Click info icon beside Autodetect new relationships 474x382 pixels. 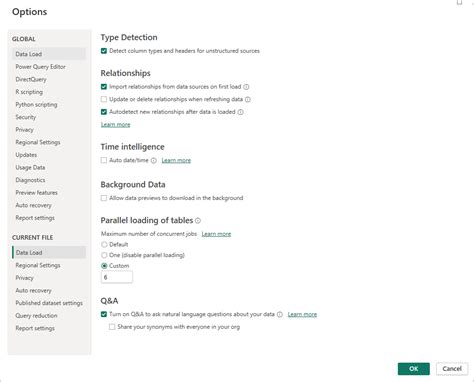[240, 112]
